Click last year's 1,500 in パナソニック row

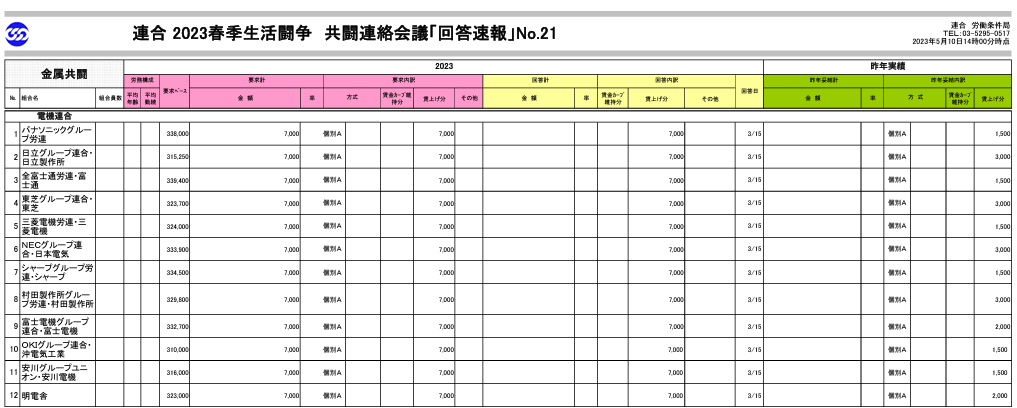point(1002,134)
